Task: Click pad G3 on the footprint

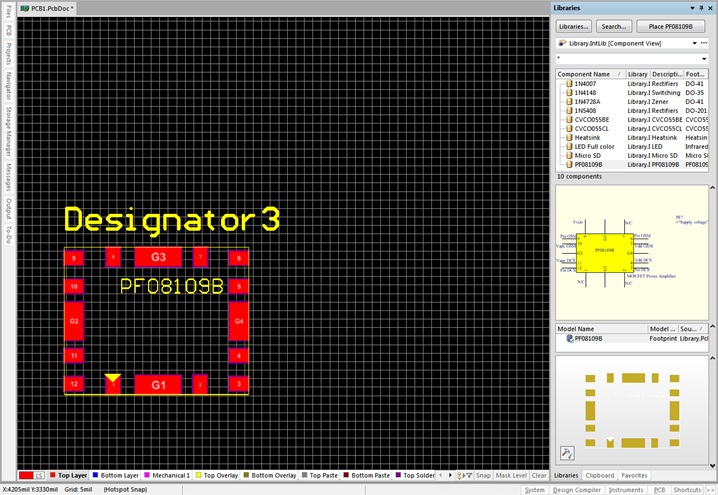Action: 158,257
